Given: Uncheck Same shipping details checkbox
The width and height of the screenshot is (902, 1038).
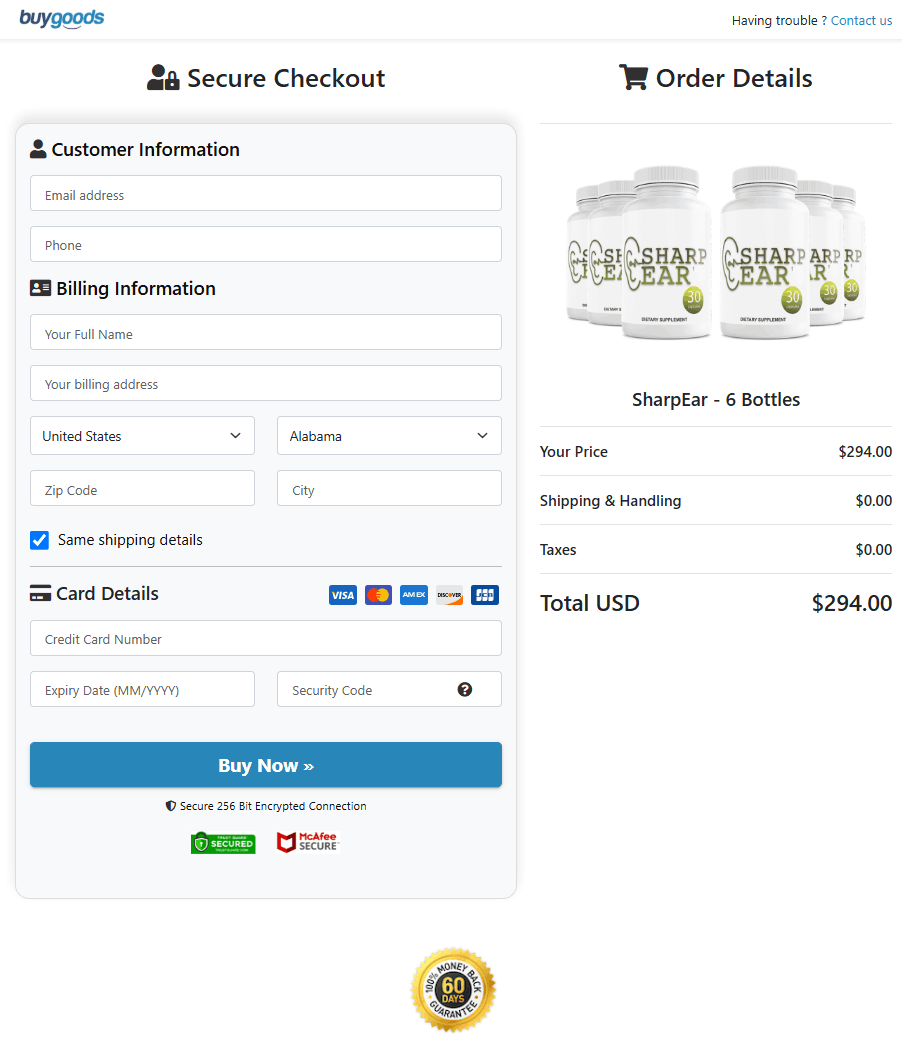Looking at the screenshot, I should (40, 540).
